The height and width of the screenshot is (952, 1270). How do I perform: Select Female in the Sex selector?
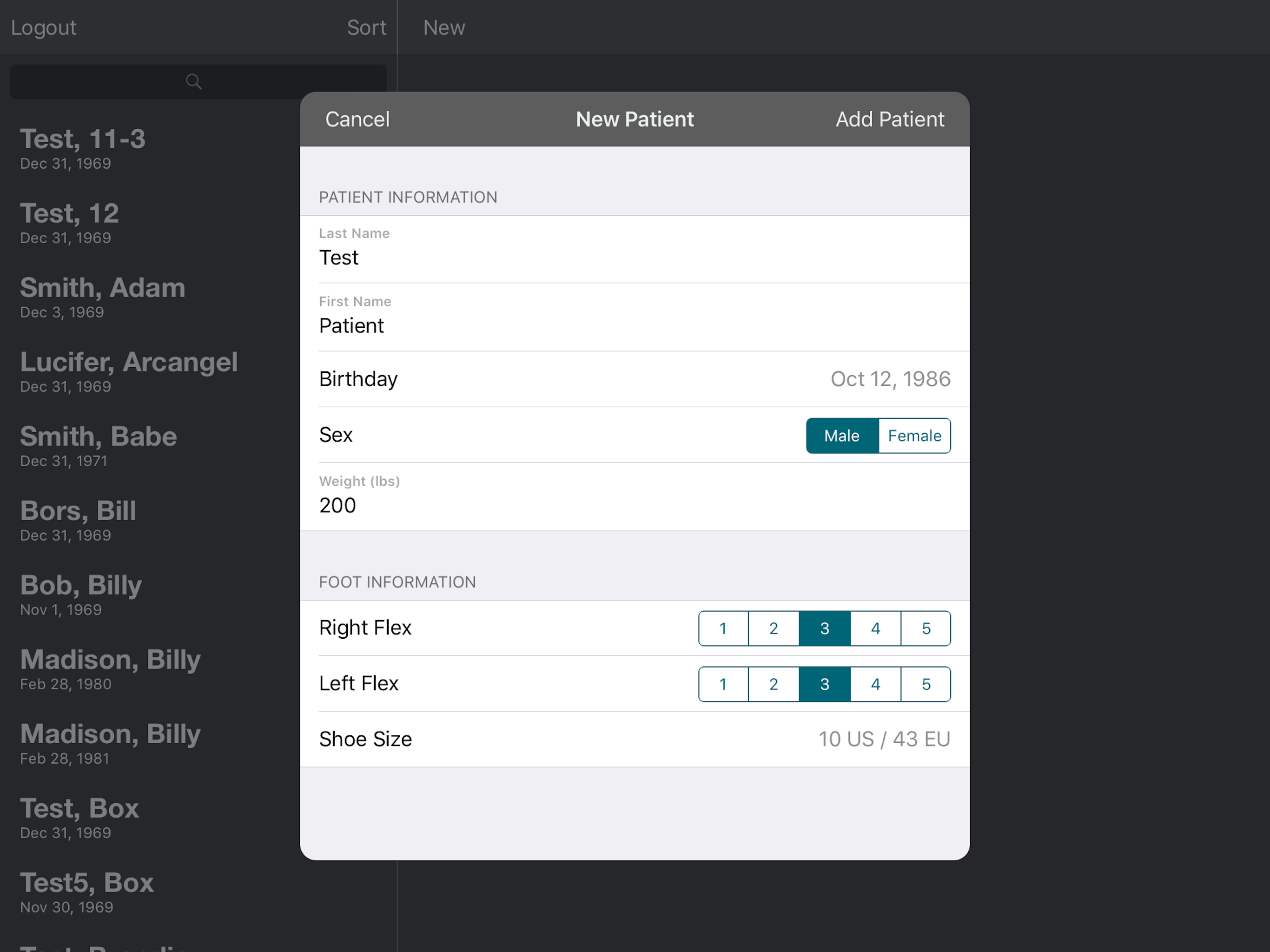914,436
